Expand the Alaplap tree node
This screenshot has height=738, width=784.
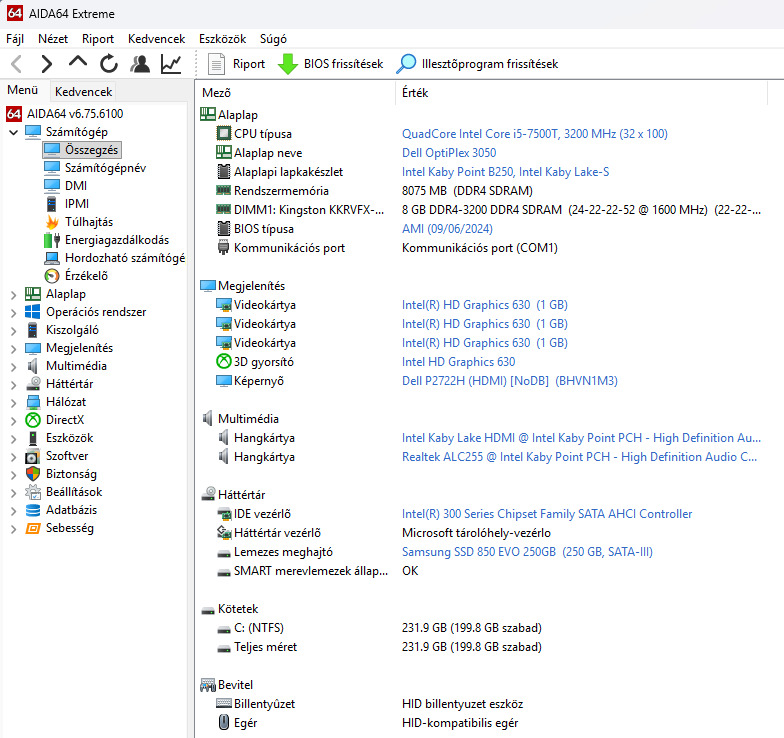point(14,294)
